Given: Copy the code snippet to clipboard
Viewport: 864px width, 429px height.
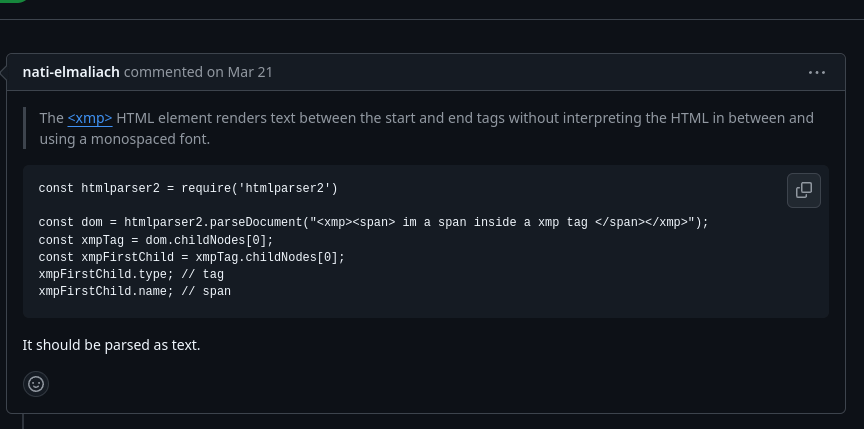Looking at the screenshot, I should [x=804, y=190].
